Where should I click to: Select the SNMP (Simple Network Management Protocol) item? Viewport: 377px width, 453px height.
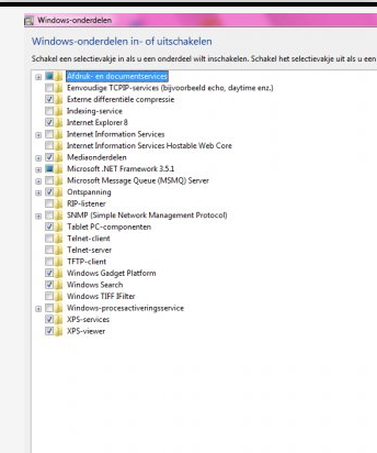(147, 215)
